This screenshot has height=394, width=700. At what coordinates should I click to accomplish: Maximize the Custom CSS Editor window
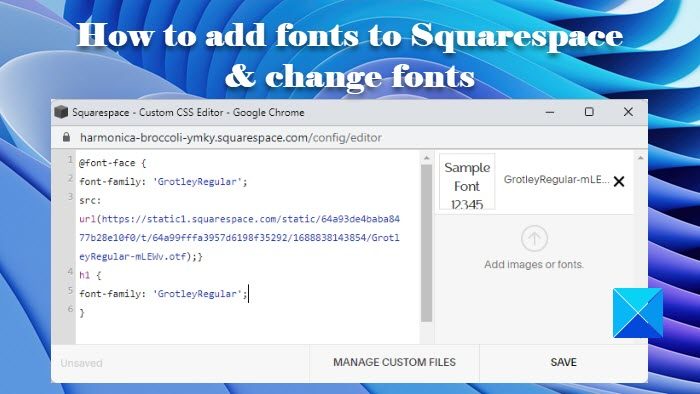point(589,112)
